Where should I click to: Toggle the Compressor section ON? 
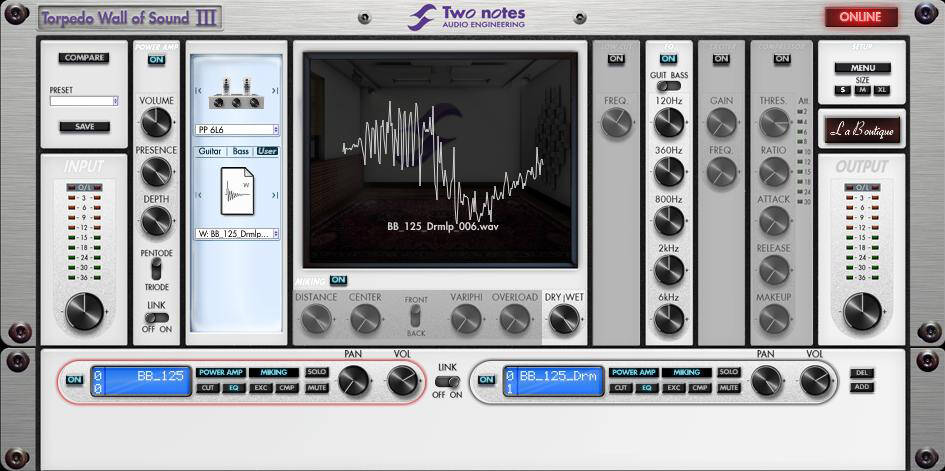tap(782, 58)
